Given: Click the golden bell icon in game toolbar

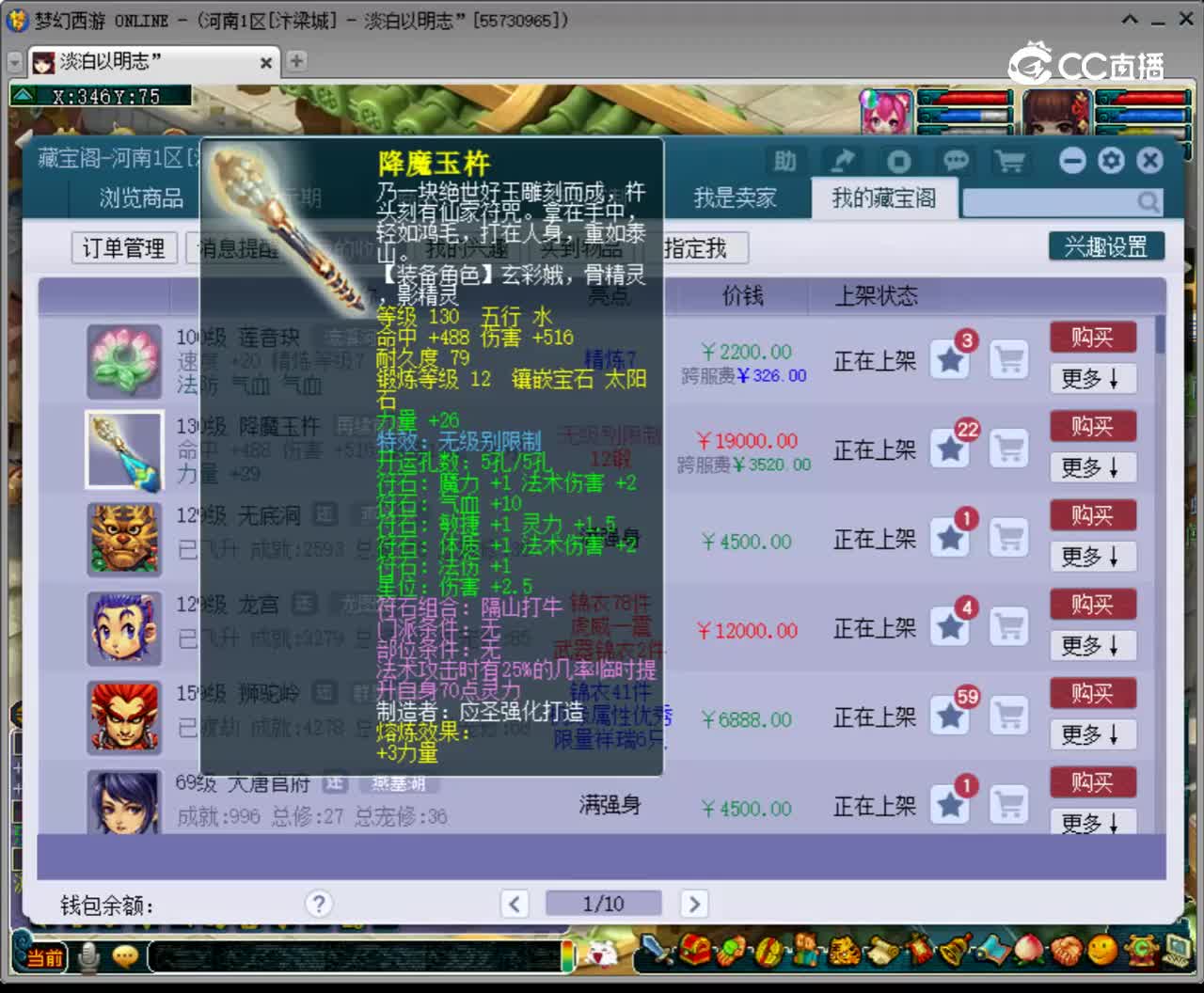Looking at the screenshot, I should [956, 951].
